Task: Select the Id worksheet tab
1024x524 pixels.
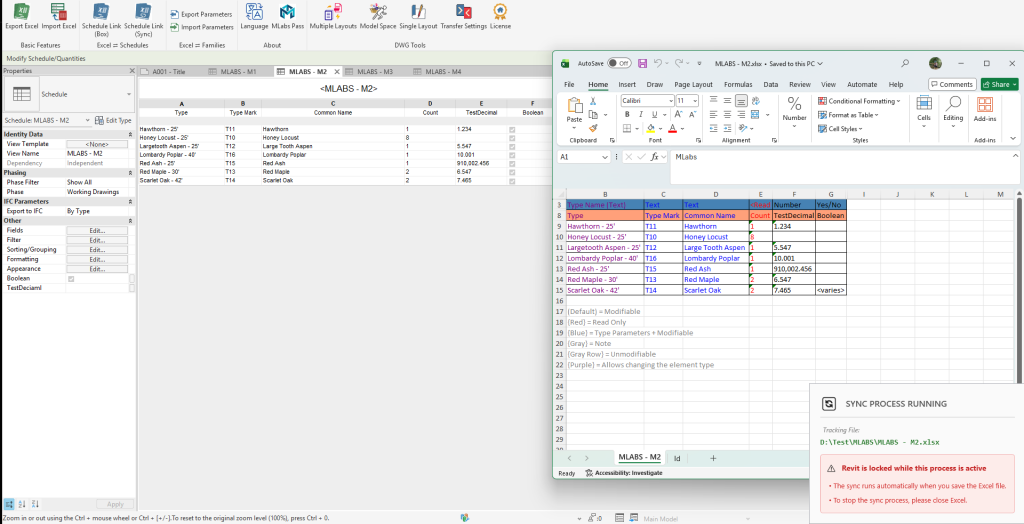Action: tap(677, 458)
